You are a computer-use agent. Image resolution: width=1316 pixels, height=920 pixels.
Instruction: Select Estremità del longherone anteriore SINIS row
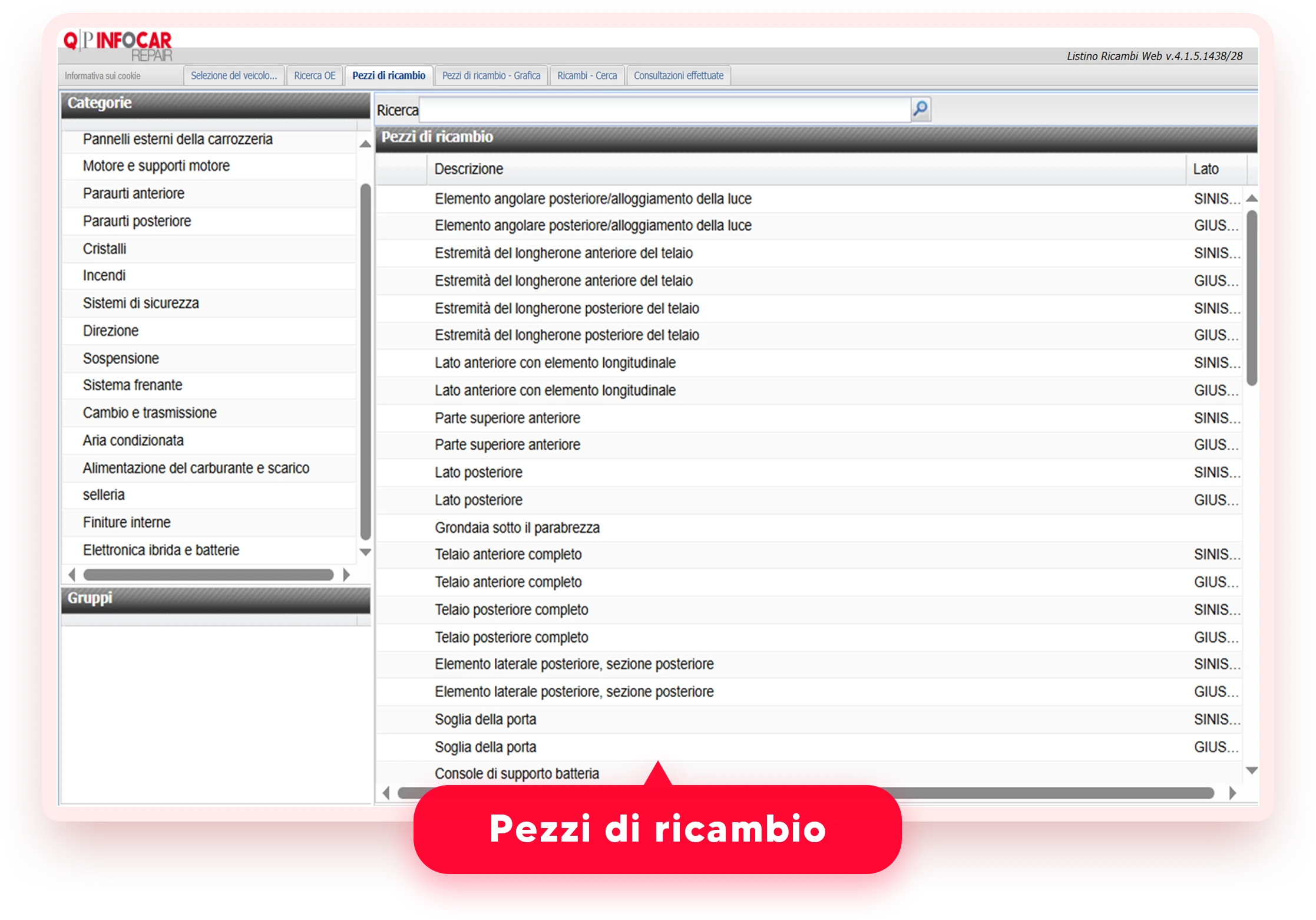(809, 253)
